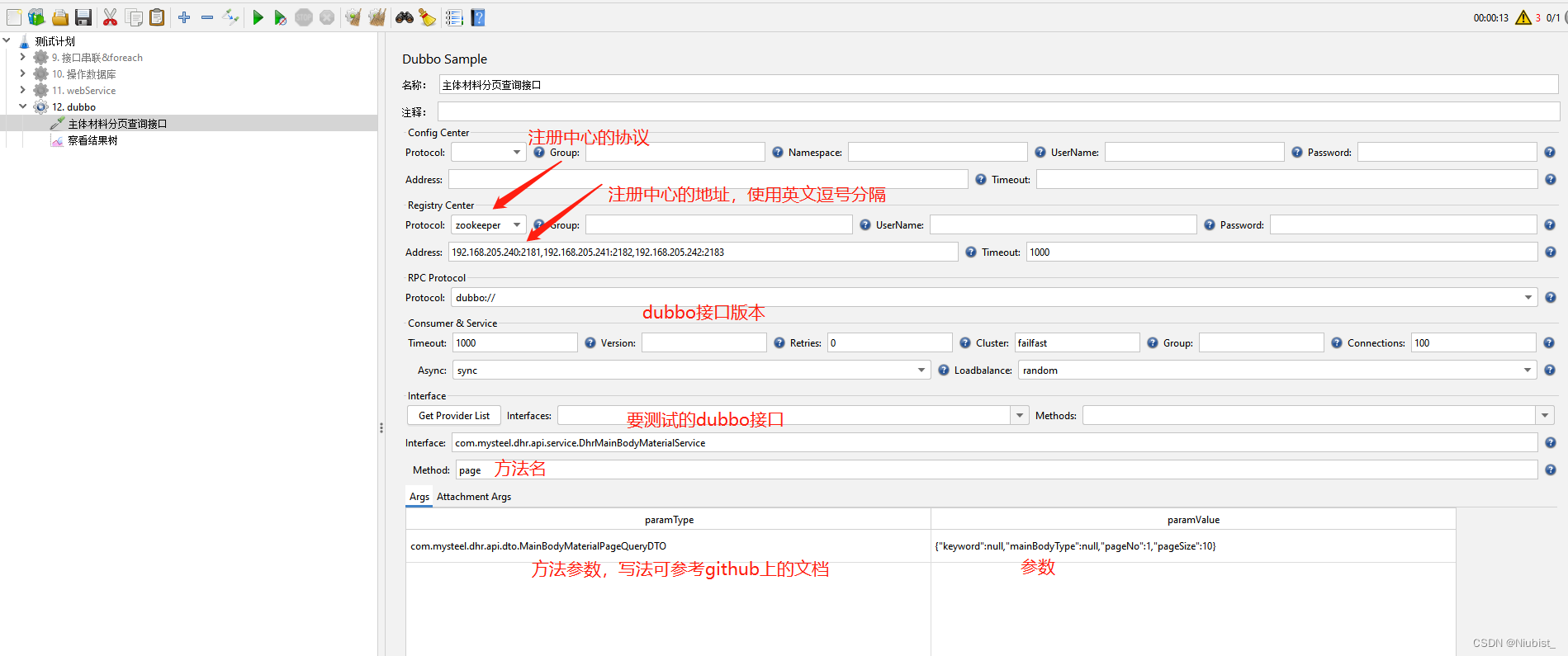Click the Shutdown X icon

click(327, 17)
